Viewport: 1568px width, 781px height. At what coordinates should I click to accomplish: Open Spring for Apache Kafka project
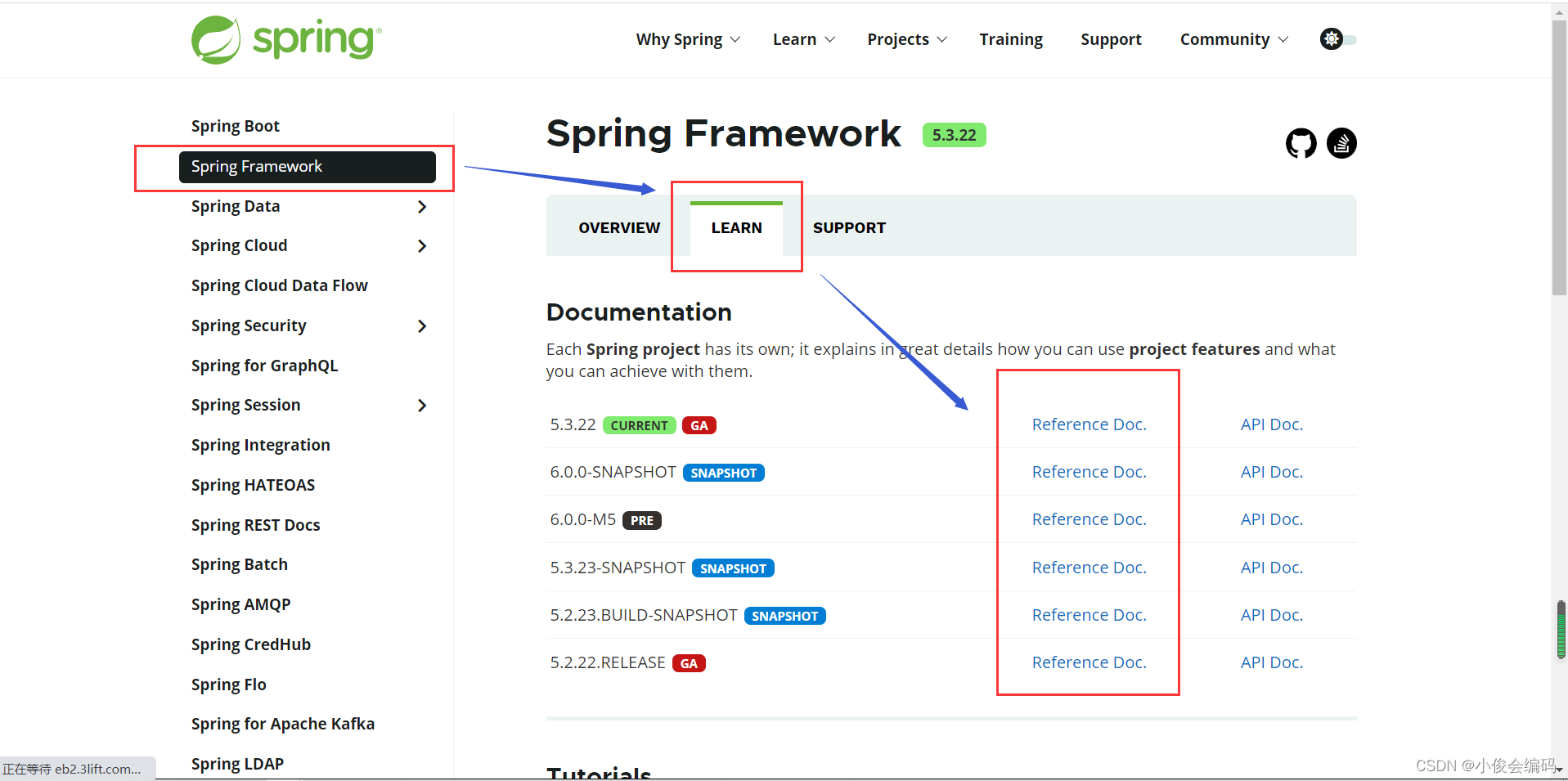pyautogui.click(x=282, y=724)
